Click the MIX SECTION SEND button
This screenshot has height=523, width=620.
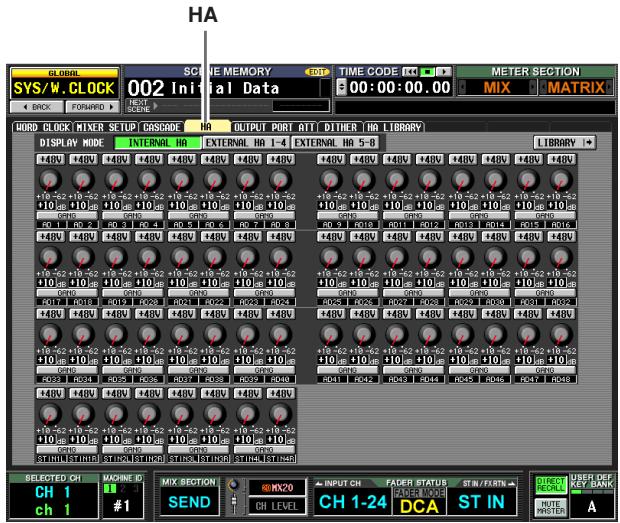[x=189, y=502]
